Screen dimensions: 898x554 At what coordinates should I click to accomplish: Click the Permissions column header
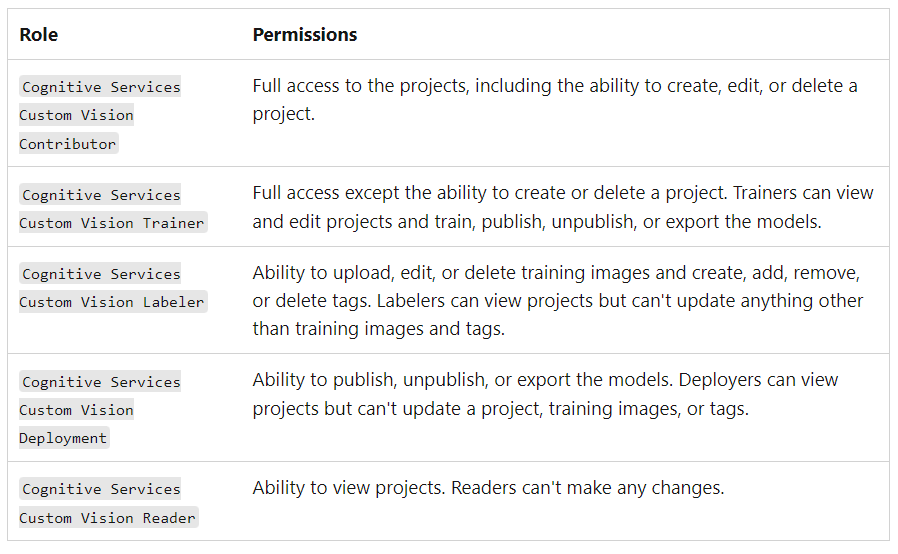point(305,35)
